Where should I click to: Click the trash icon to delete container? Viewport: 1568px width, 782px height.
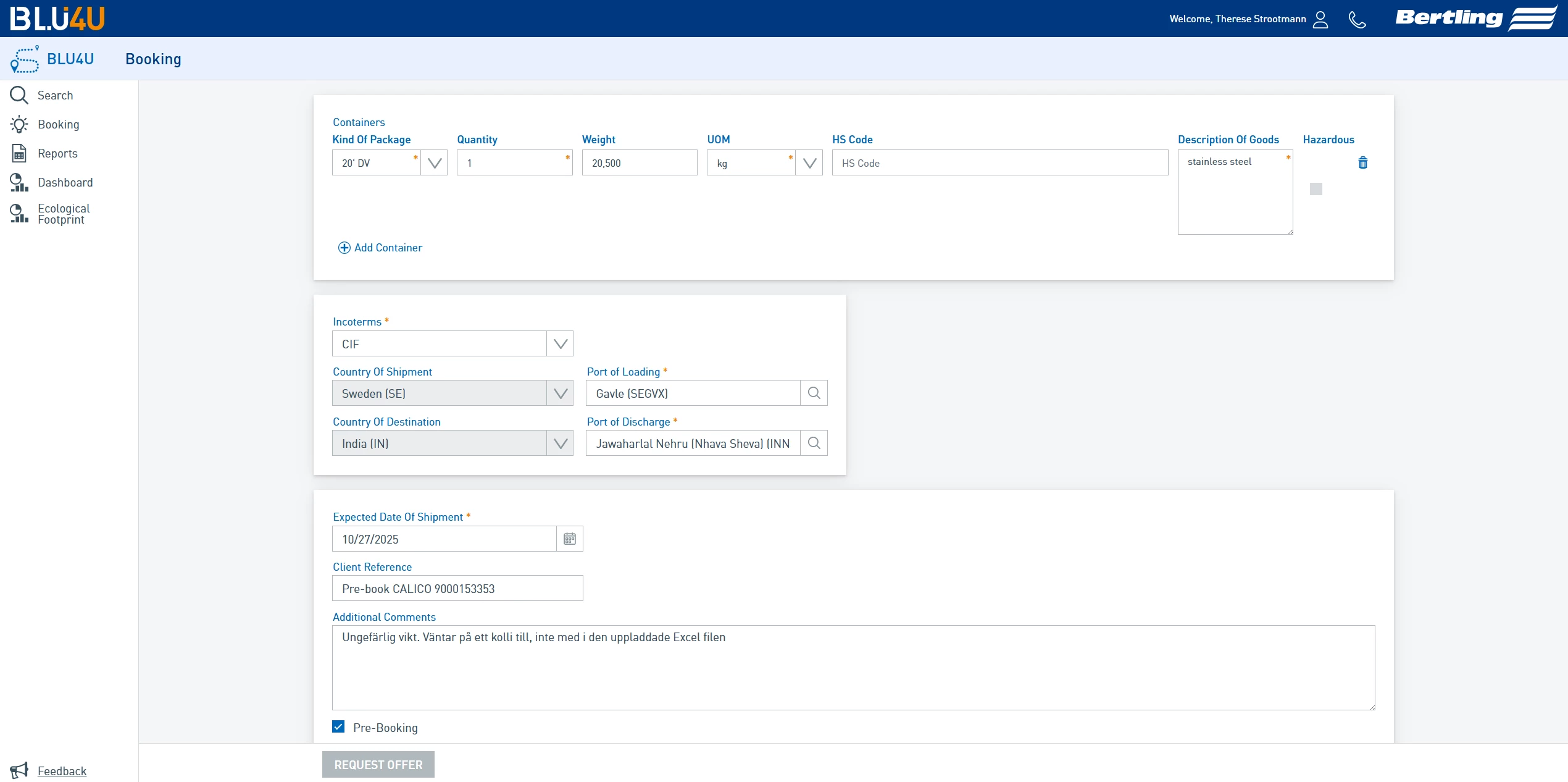1362,162
